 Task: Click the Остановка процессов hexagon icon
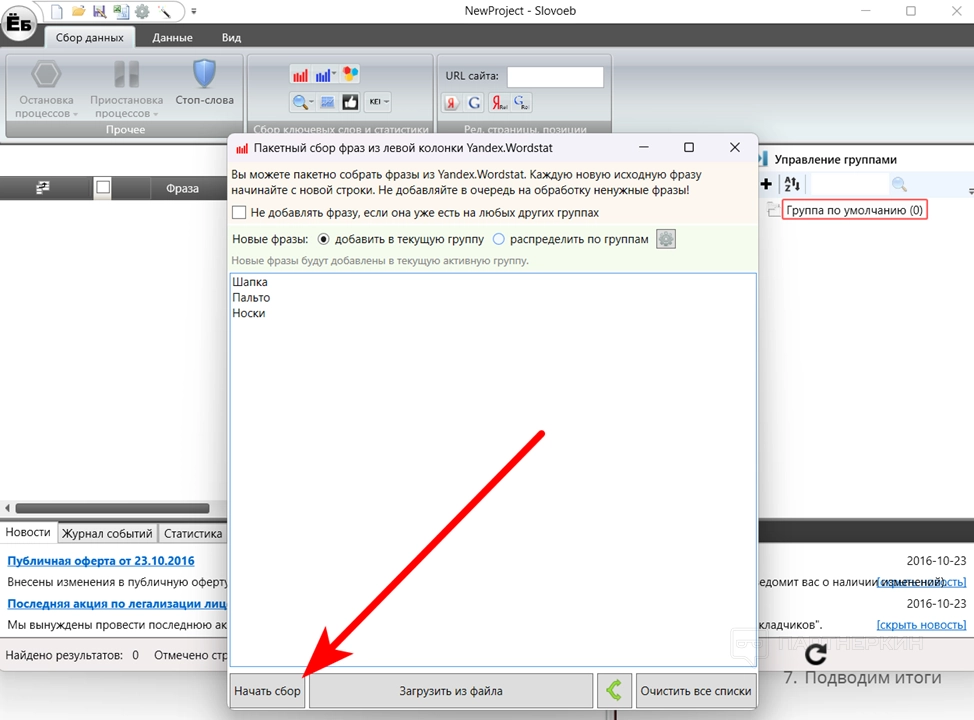coord(47,75)
